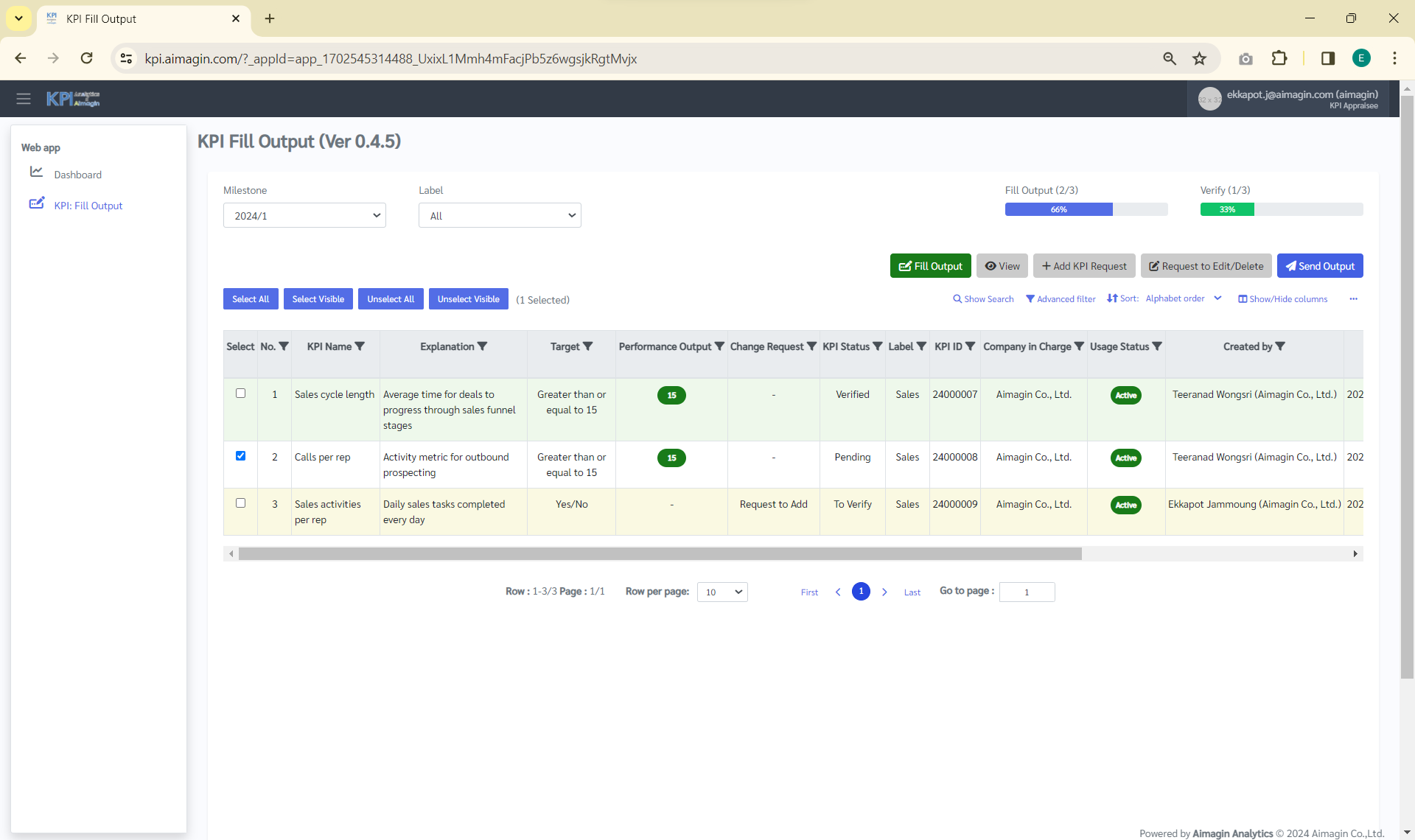This screenshot has height=840, width=1415.
Task: Click the Send Output button
Action: tap(1320, 266)
